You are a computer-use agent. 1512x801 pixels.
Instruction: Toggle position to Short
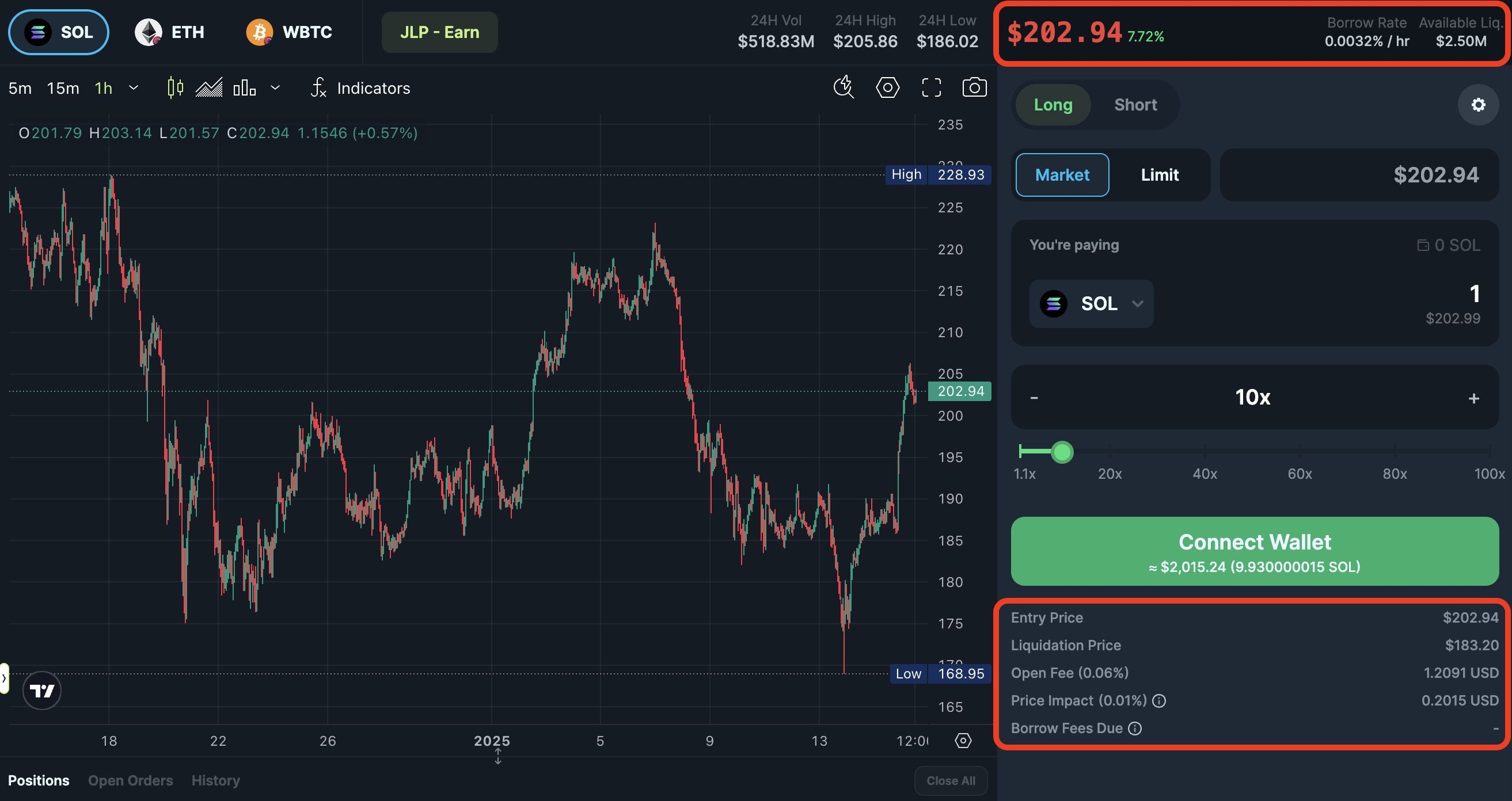point(1135,105)
